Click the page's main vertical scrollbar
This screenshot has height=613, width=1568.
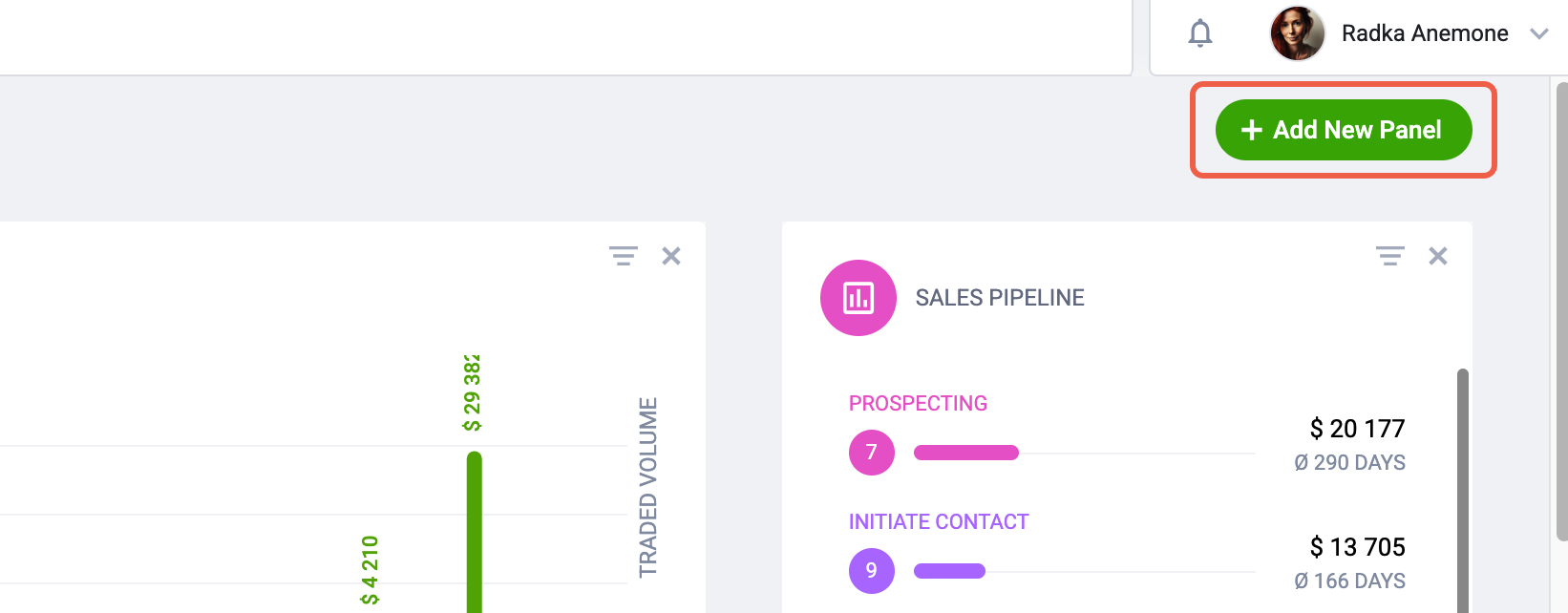[1562, 311]
